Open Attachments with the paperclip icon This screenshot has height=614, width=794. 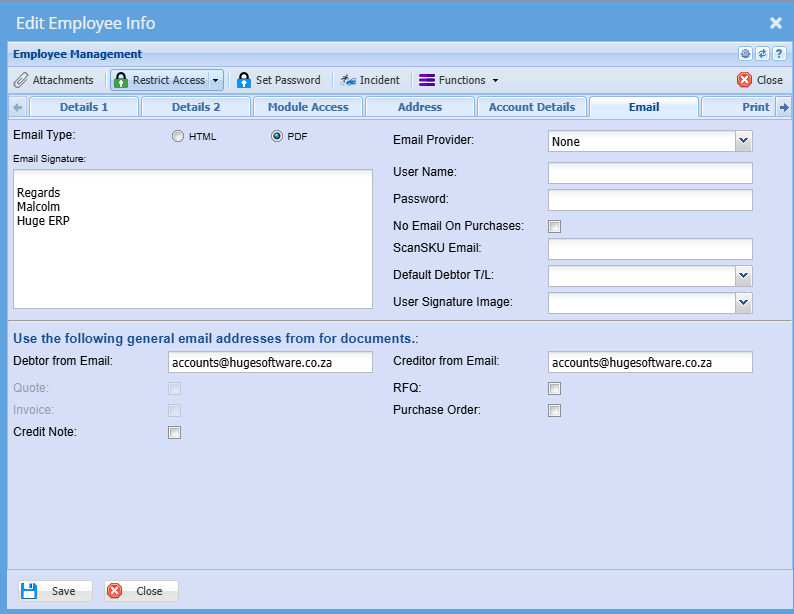(x=21, y=80)
